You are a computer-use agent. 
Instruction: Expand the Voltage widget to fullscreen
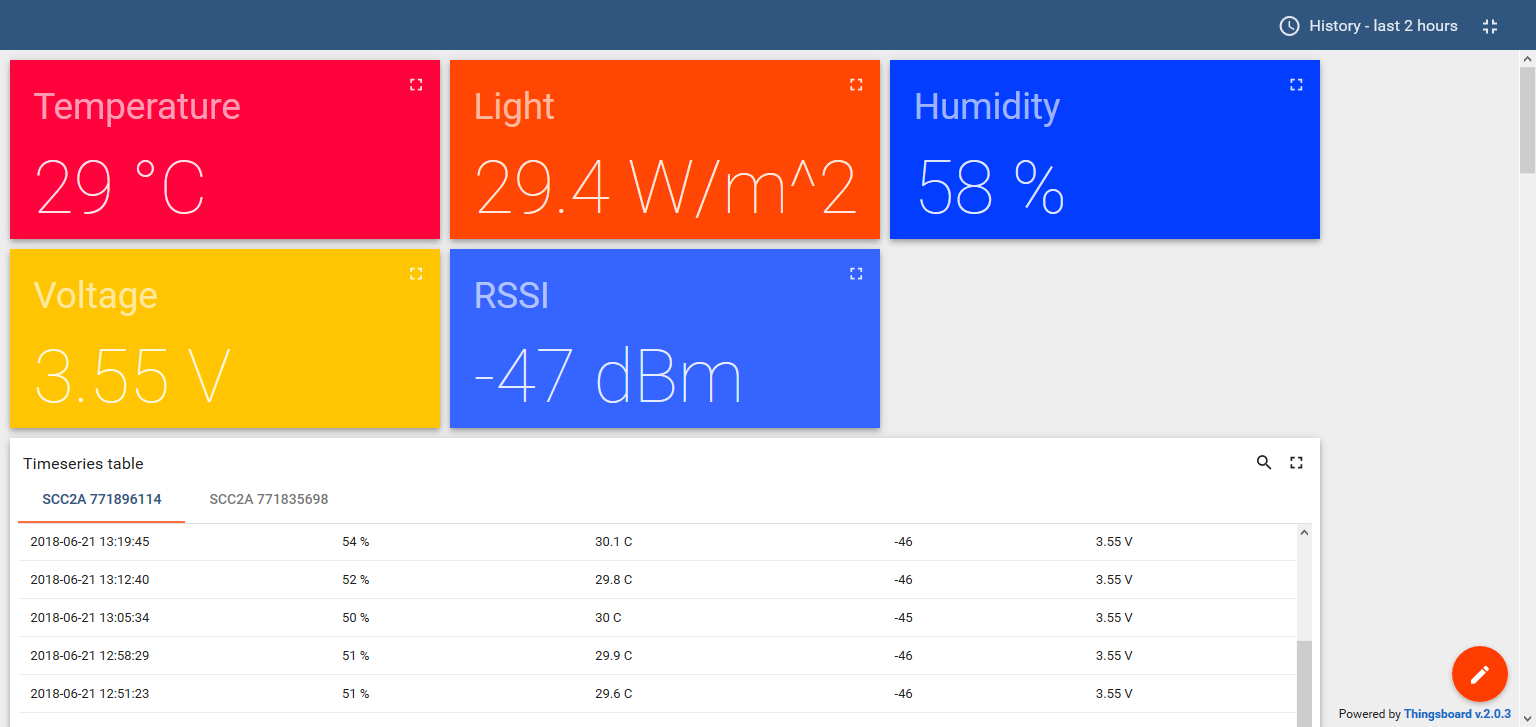point(416,272)
